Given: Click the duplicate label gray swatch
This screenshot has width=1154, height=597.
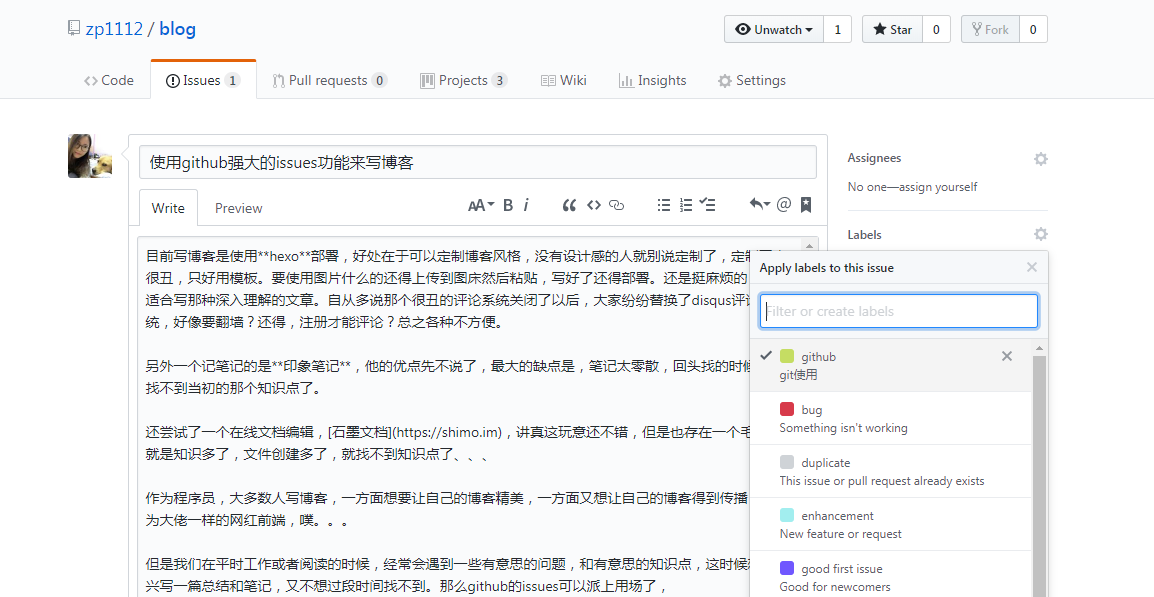Looking at the screenshot, I should 787,462.
